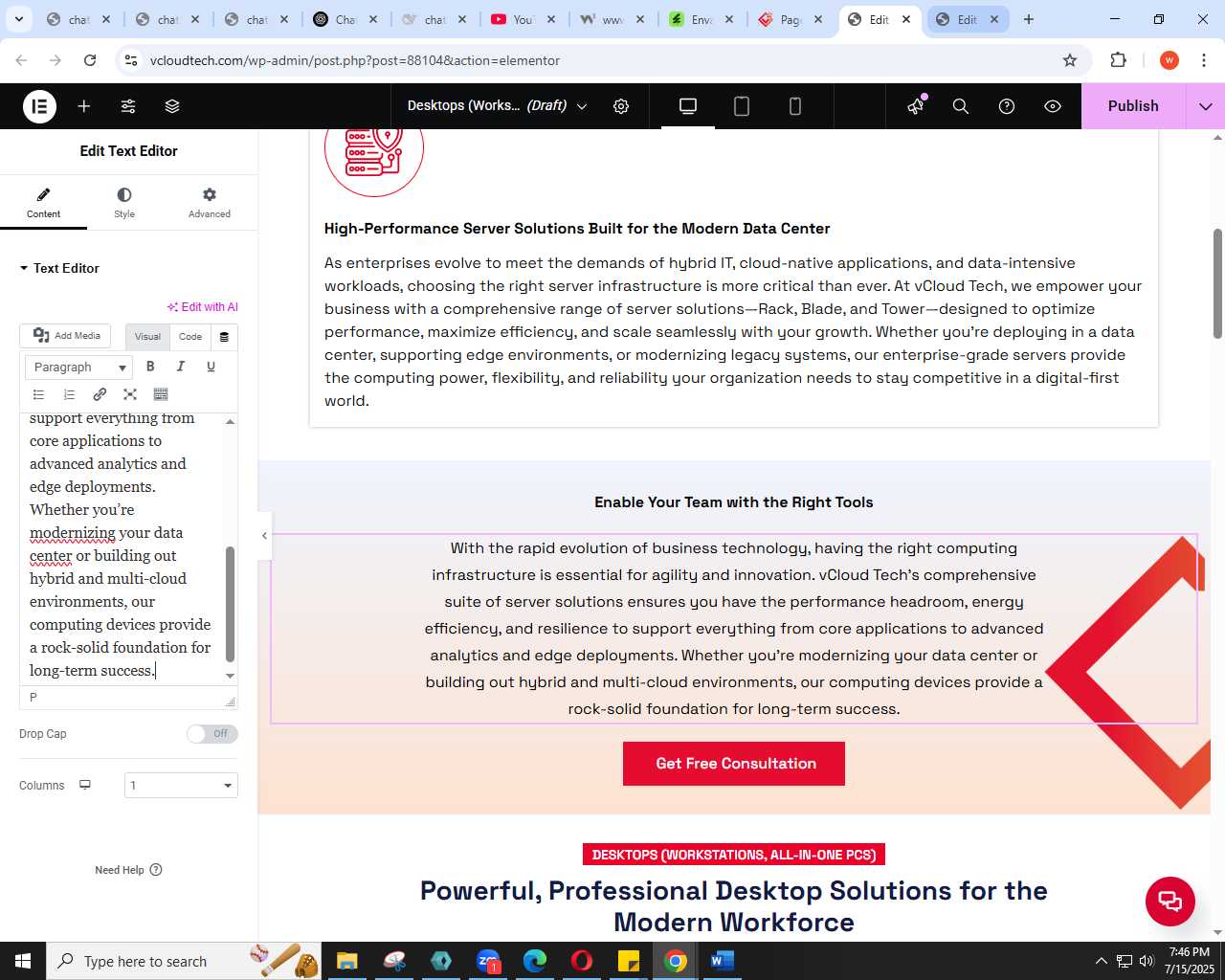Switch to tablet responsive view
The width and height of the screenshot is (1225, 980).
[742, 106]
